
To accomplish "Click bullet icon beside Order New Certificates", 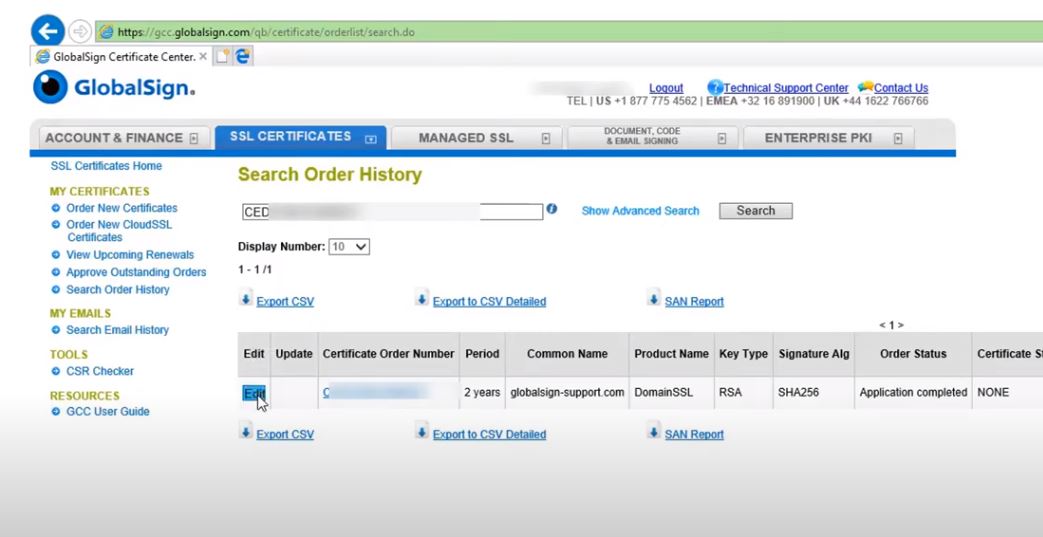I will pos(56,208).
